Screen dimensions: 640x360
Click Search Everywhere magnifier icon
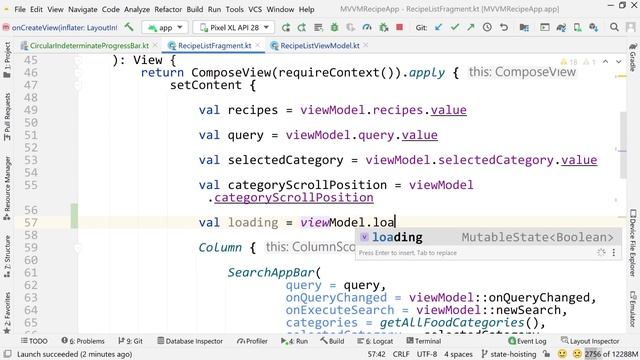click(614, 27)
